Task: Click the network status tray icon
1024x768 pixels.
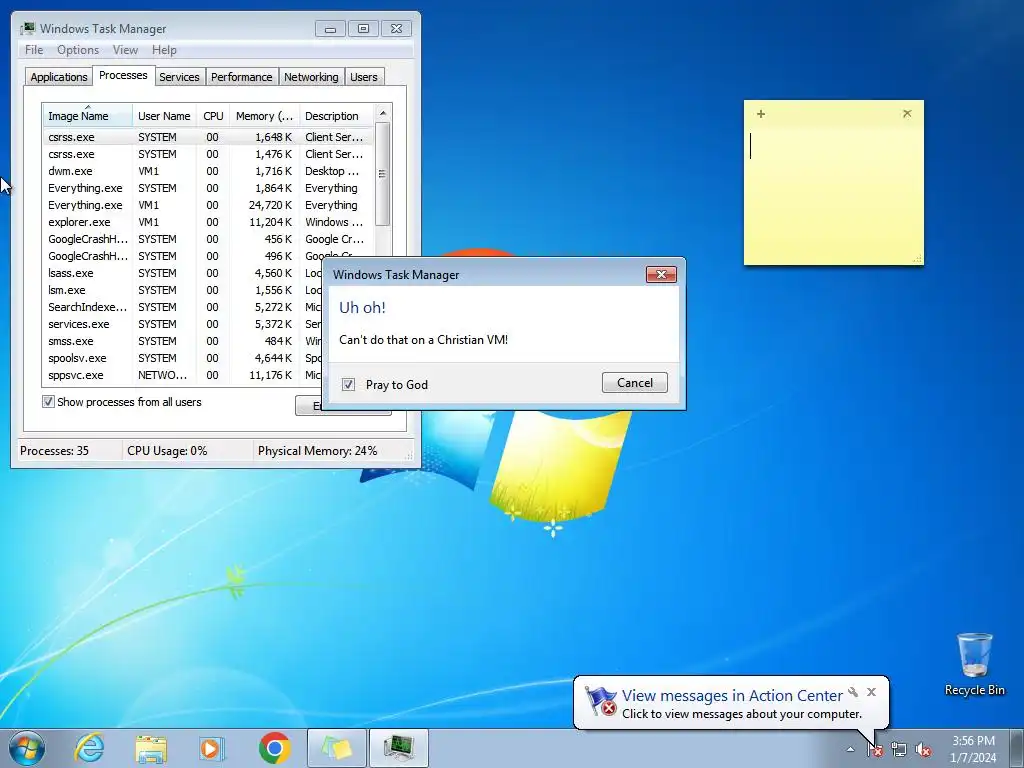Action: pyautogui.click(x=899, y=750)
